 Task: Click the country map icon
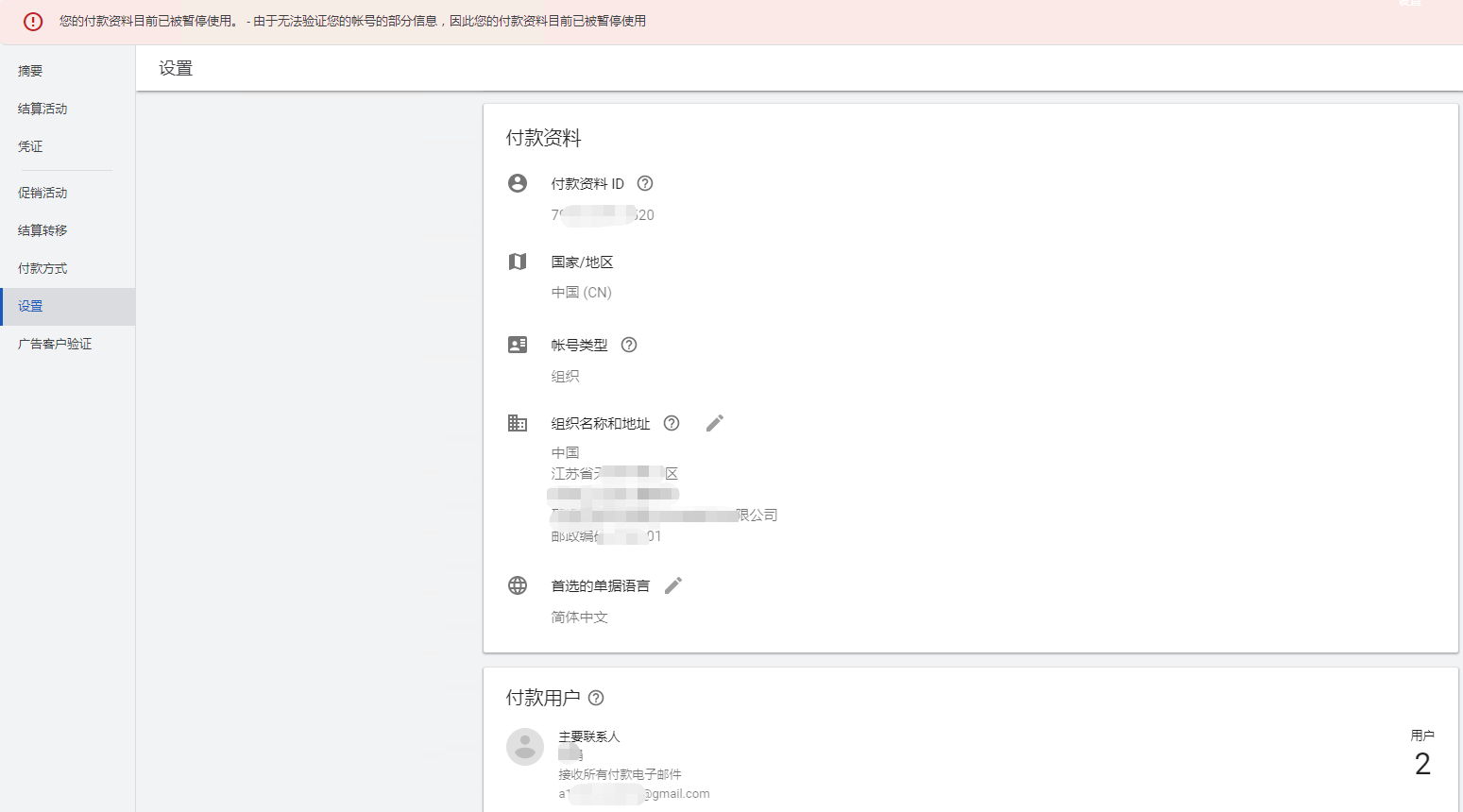click(518, 262)
